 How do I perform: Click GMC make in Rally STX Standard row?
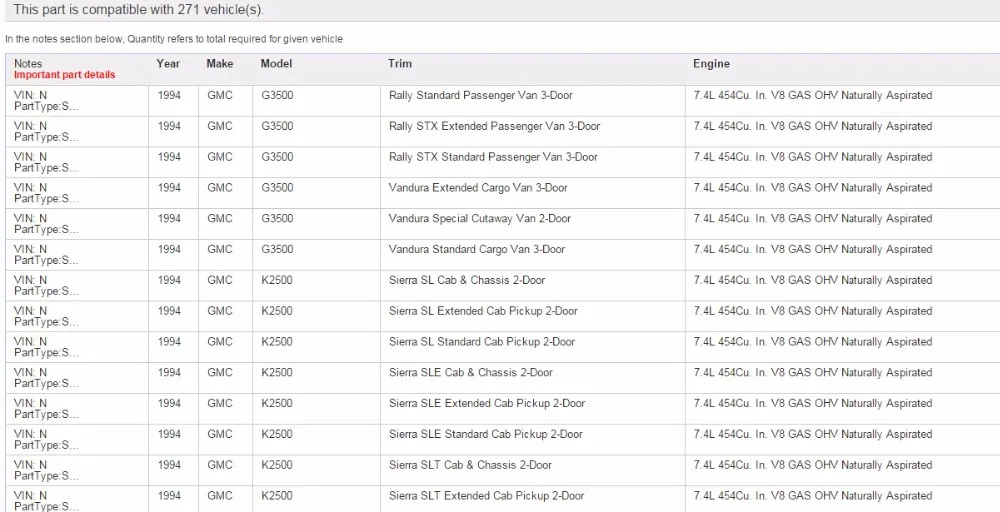220,157
